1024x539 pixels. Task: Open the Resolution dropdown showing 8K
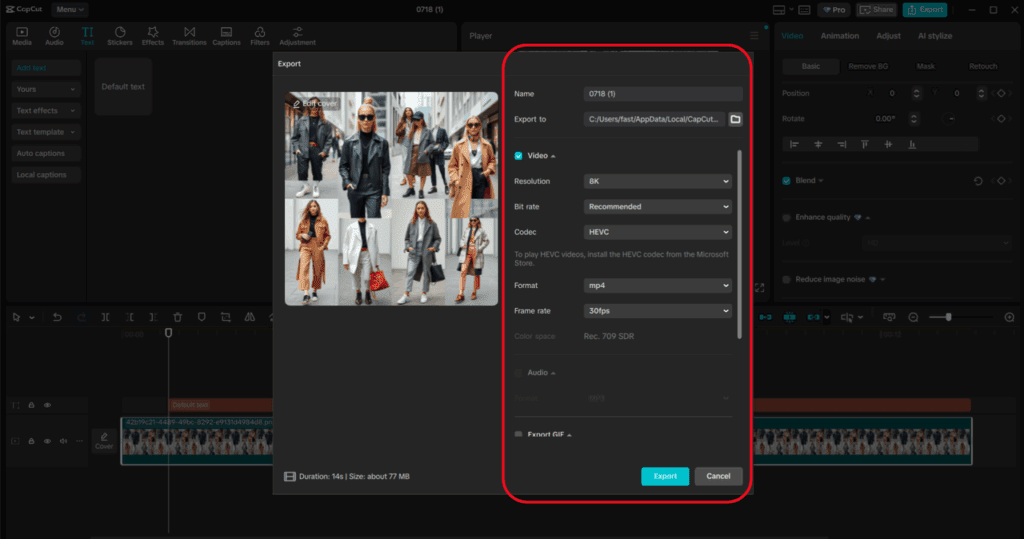click(x=657, y=181)
